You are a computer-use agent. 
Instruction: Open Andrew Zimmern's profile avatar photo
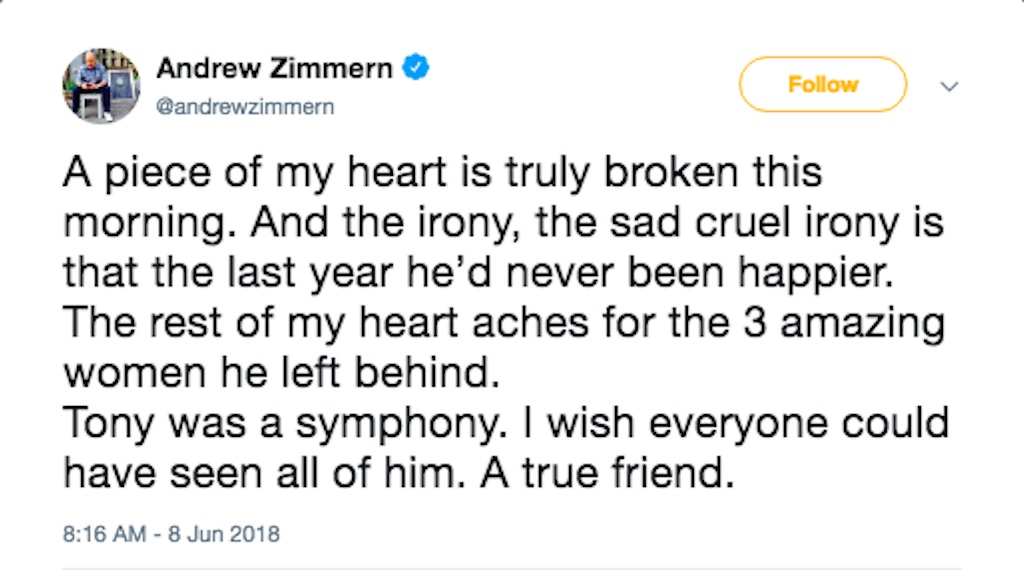point(102,86)
